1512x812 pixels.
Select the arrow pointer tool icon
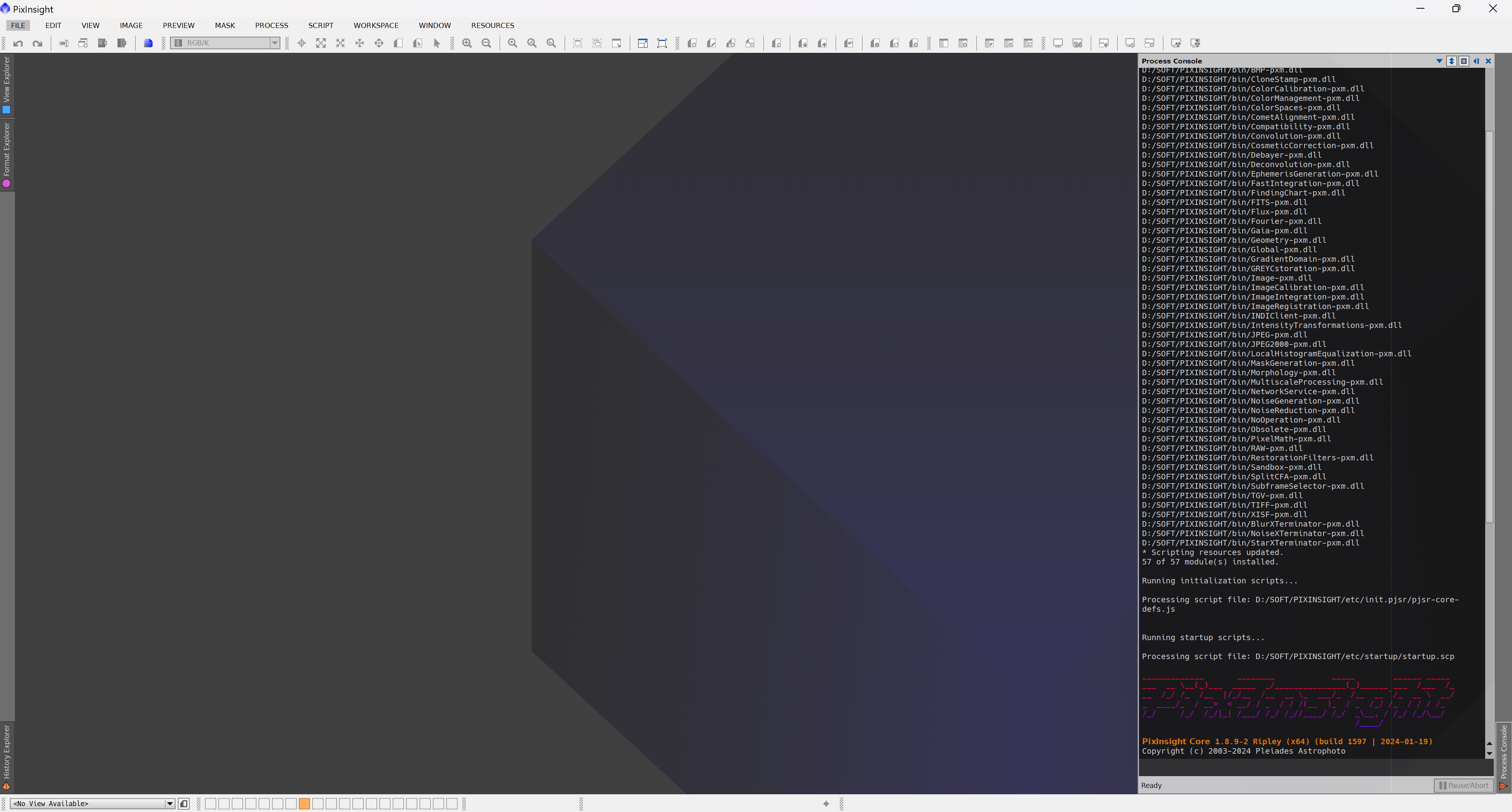point(437,43)
